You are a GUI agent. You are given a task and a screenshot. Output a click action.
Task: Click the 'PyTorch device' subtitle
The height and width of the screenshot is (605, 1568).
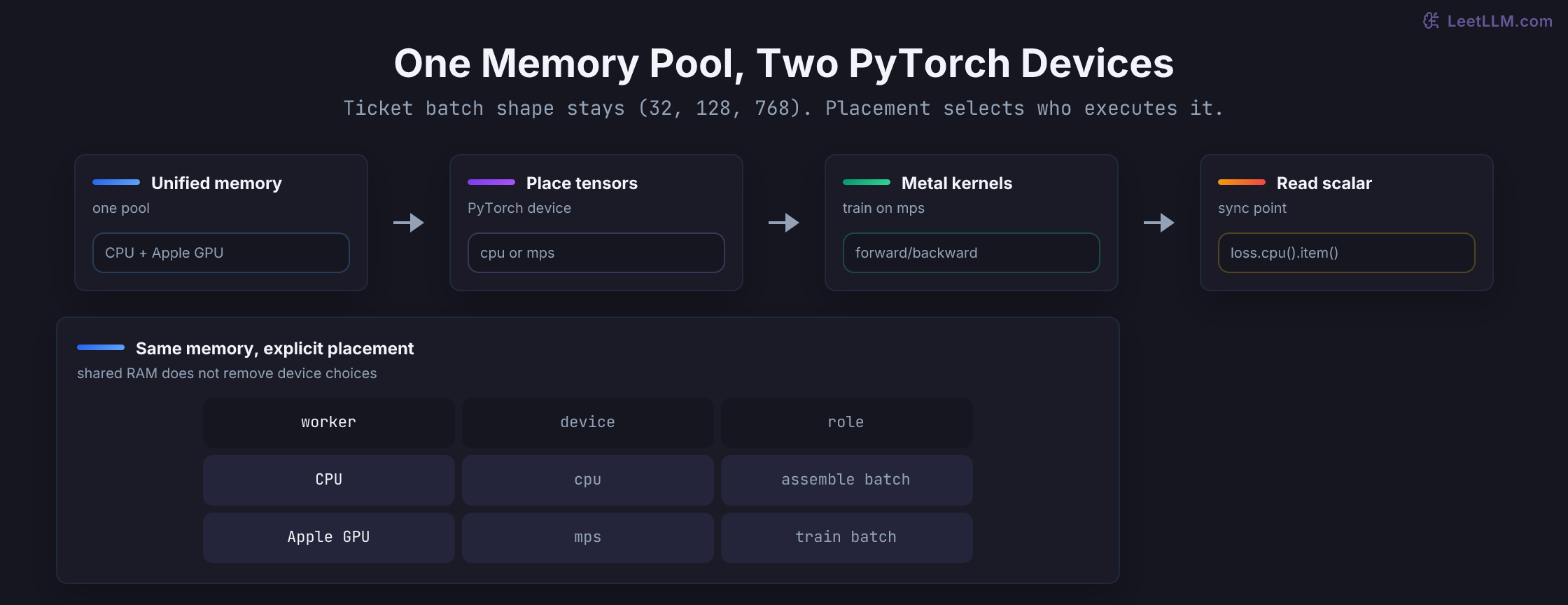click(x=519, y=208)
